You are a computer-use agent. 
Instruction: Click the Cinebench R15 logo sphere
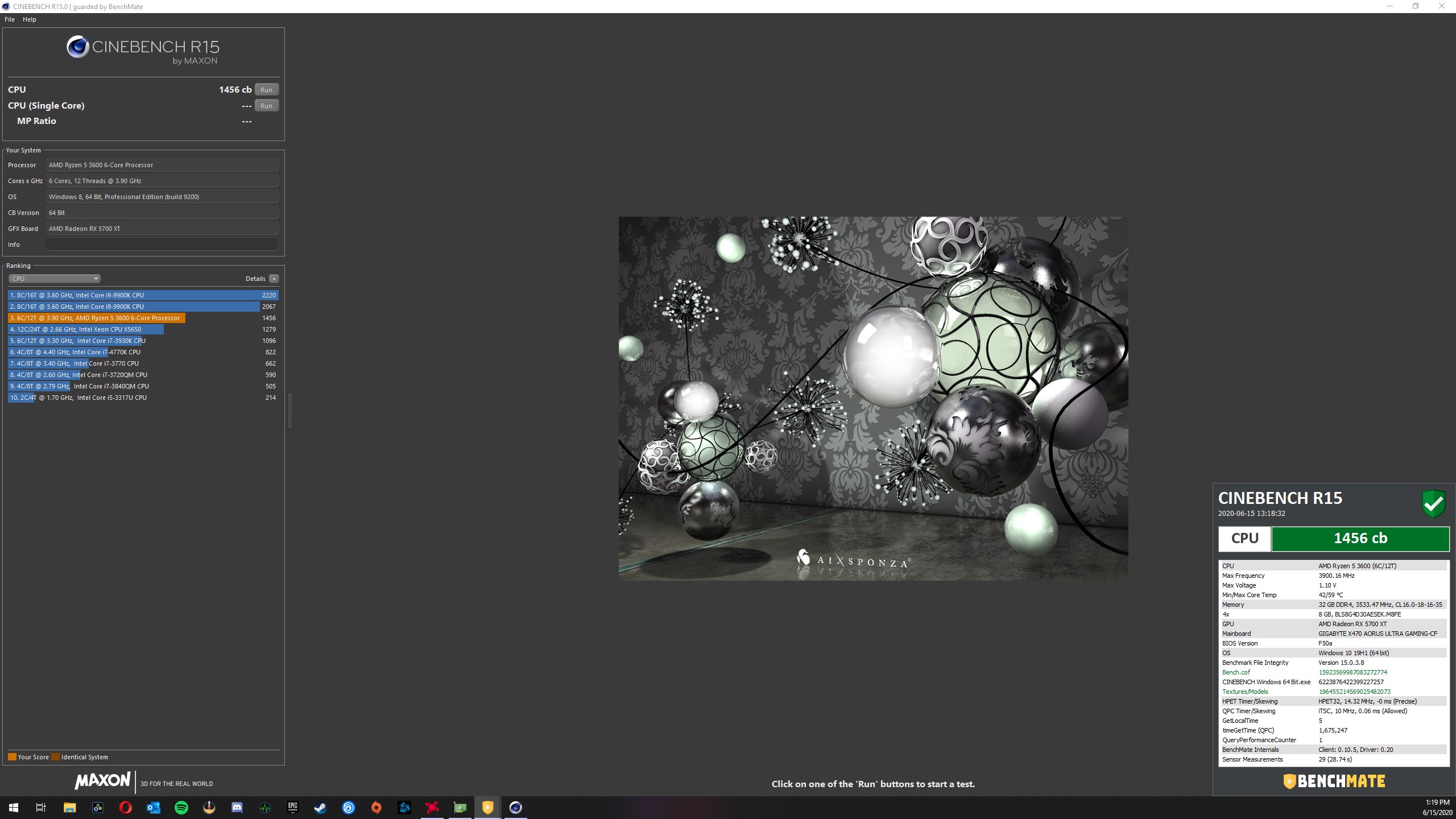tap(78, 47)
